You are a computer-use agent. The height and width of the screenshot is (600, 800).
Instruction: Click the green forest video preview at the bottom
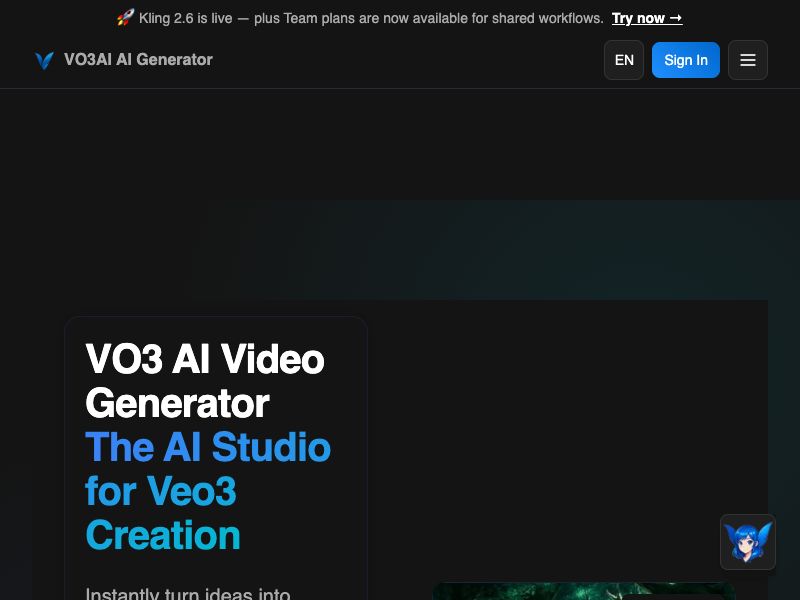point(583,592)
